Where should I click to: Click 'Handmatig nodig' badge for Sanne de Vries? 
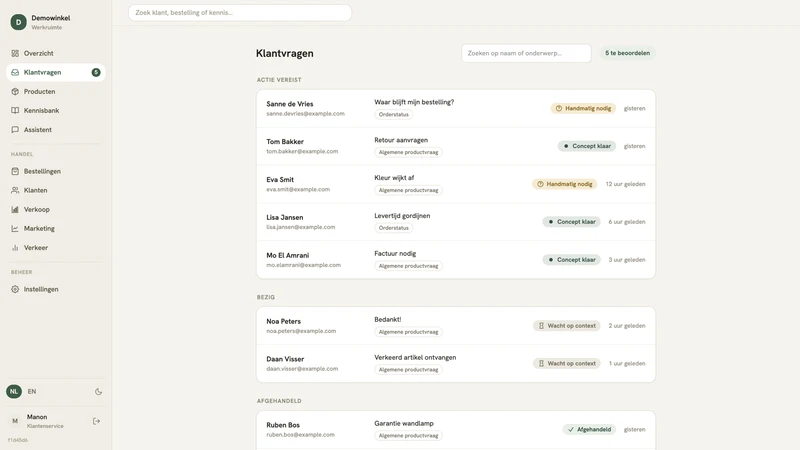(x=583, y=108)
